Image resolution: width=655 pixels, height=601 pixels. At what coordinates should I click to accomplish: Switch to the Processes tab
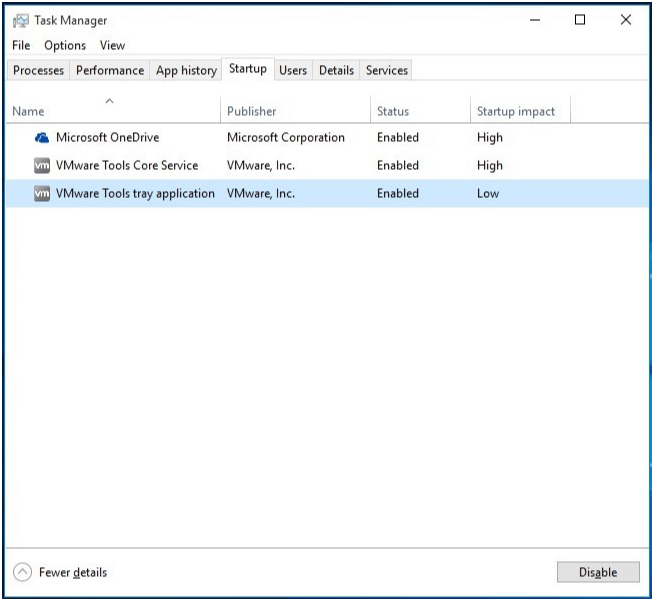point(38,70)
